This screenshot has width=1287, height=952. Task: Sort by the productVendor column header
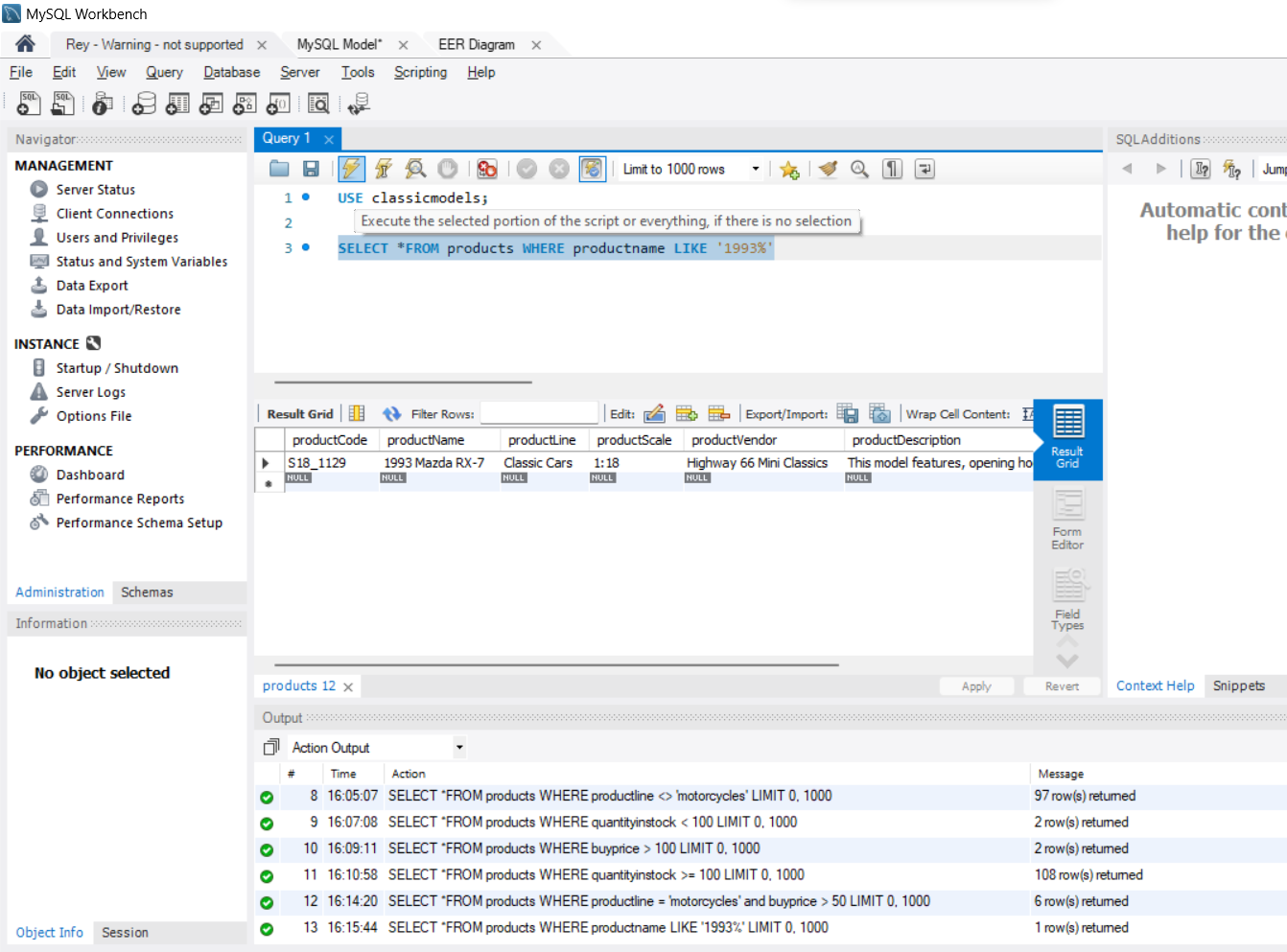click(x=763, y=440)
